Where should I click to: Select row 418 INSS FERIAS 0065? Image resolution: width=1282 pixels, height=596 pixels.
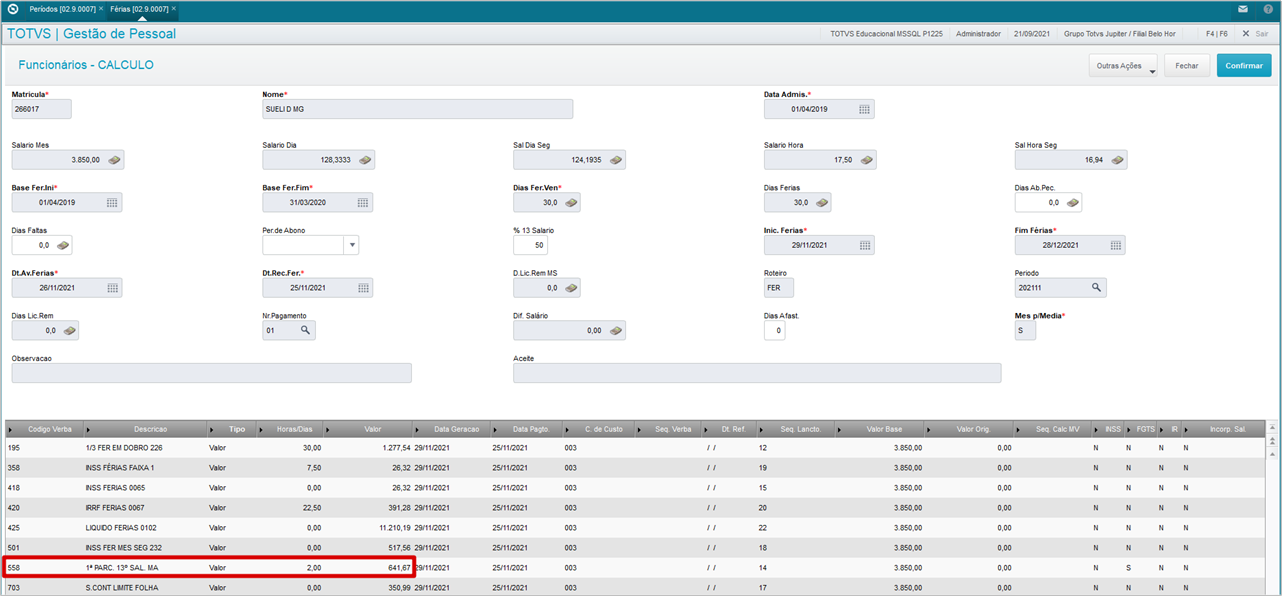635,488
